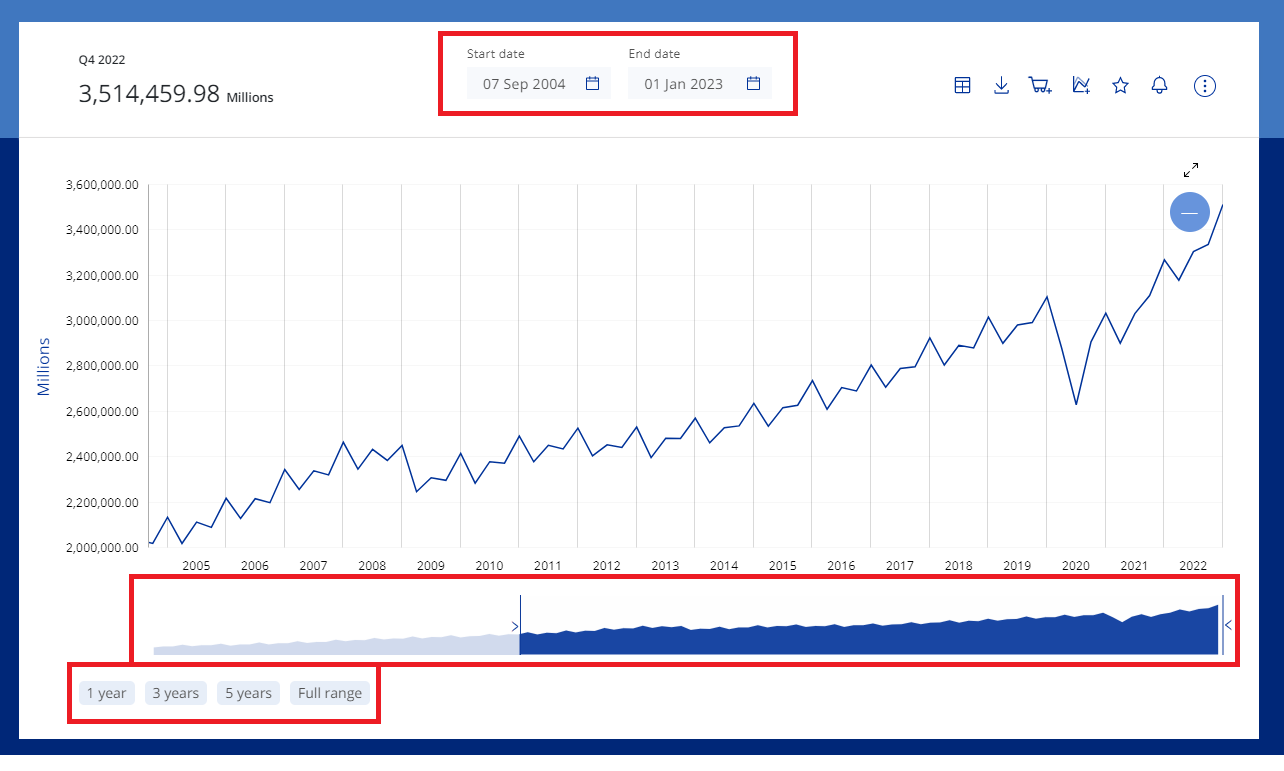Open the table view icon

[x=962, y=86]
